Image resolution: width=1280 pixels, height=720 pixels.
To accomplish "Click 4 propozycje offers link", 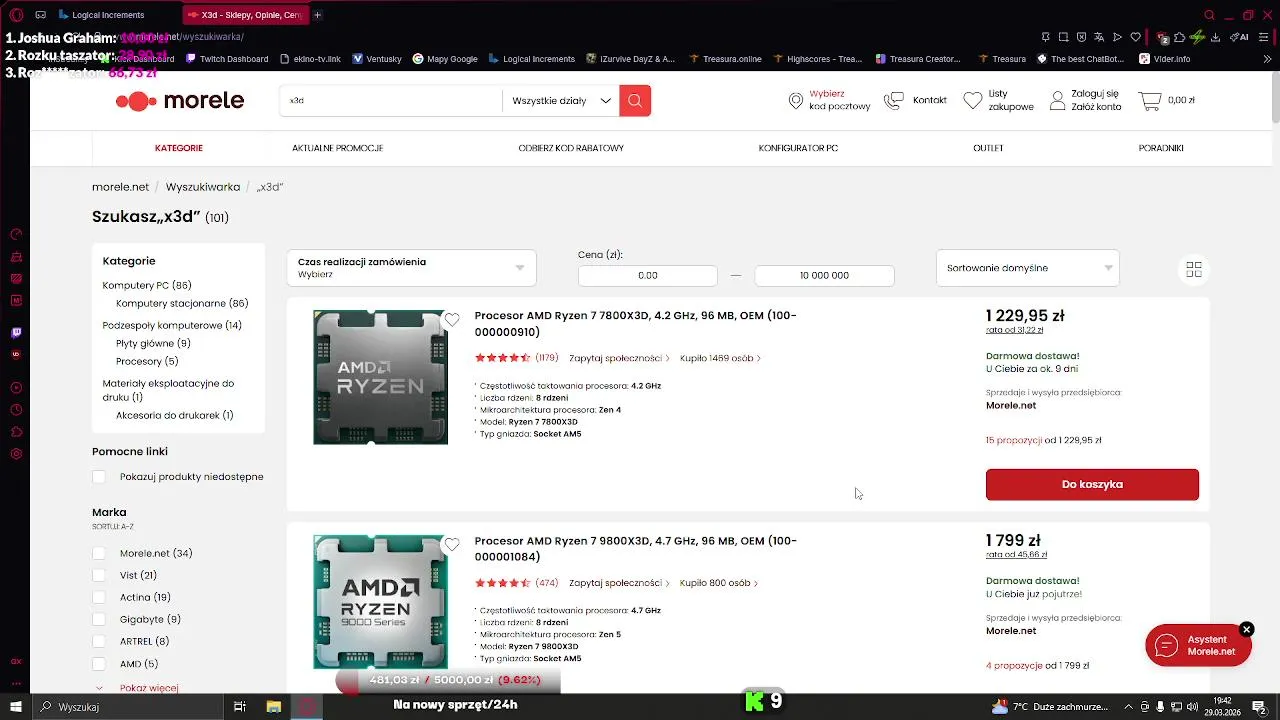I will [1014, 665].
